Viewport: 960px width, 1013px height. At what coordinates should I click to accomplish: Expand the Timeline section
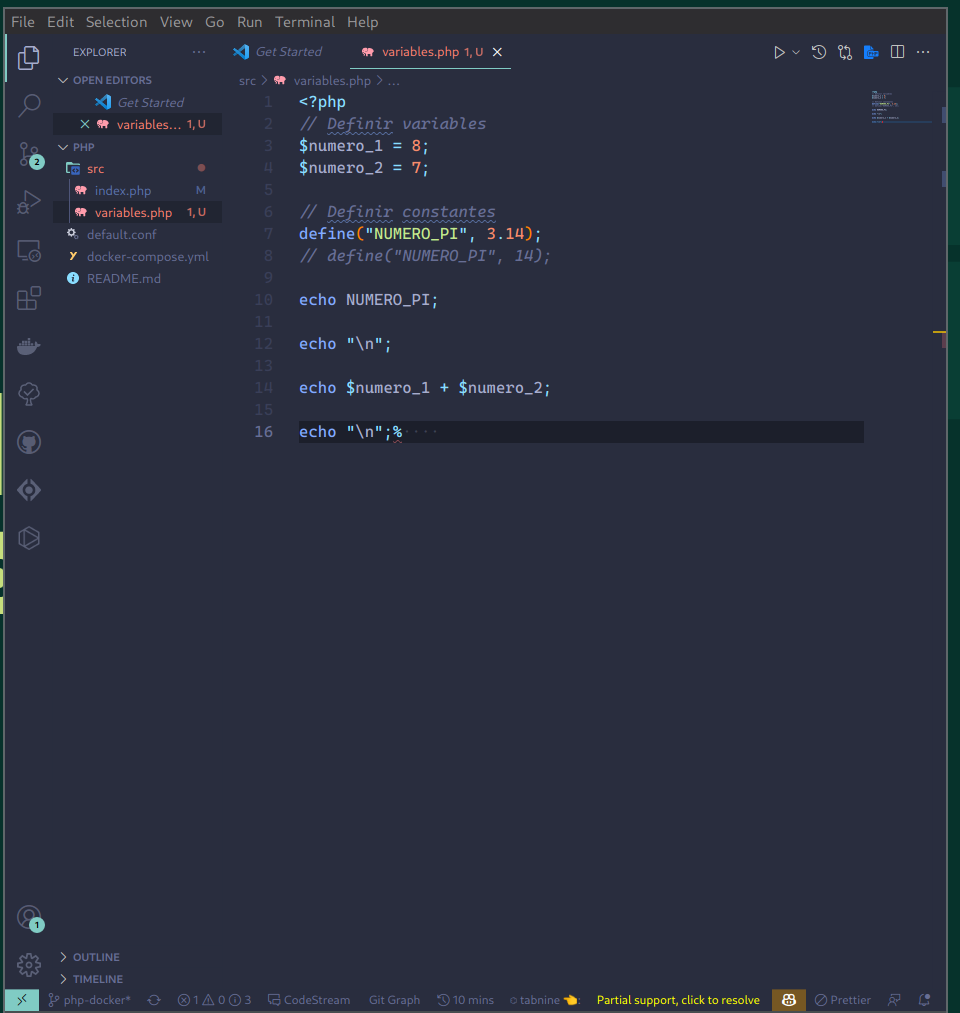point(97,979)
